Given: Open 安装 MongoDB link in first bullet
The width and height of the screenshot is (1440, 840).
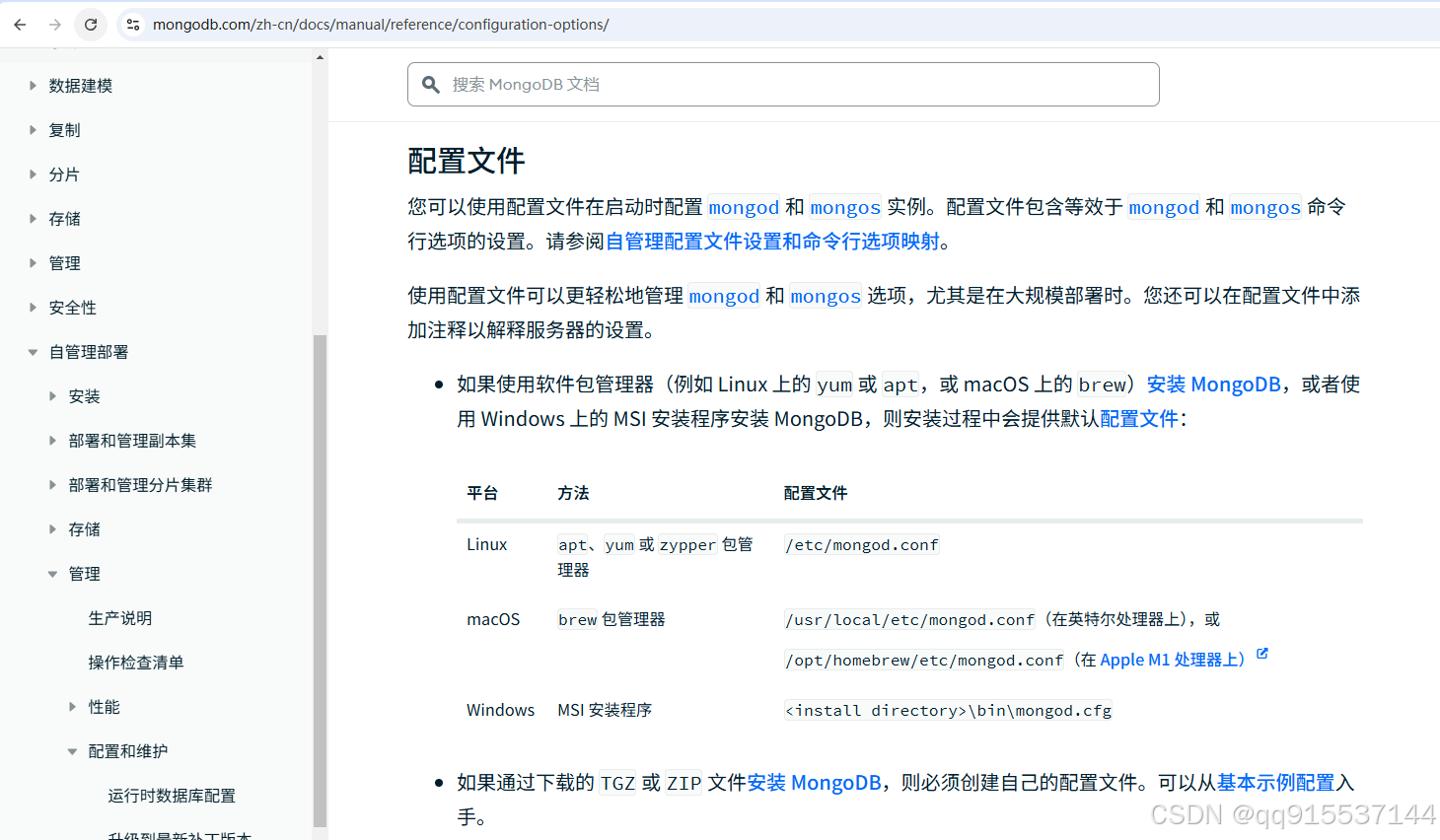Looking at the screenshot, I should pos(1213,385).
